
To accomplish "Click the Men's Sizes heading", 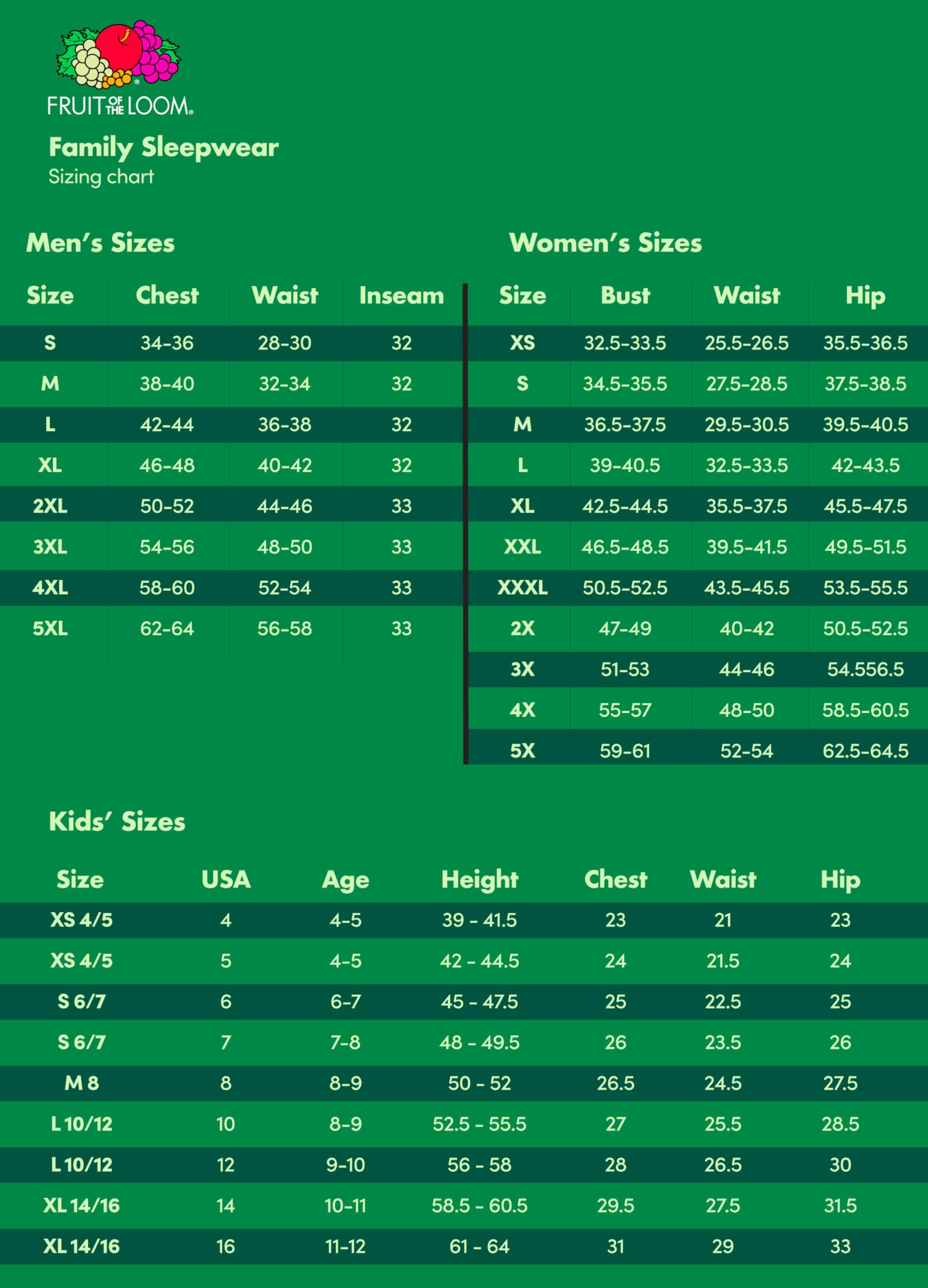I will (101, 243).
